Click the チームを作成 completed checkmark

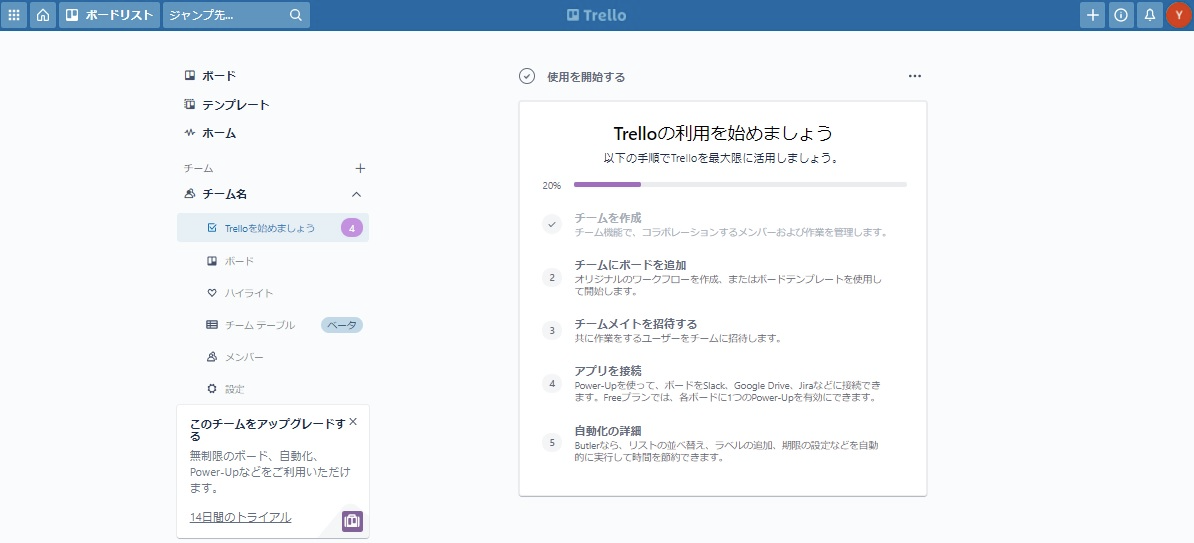tap(552, 225)
